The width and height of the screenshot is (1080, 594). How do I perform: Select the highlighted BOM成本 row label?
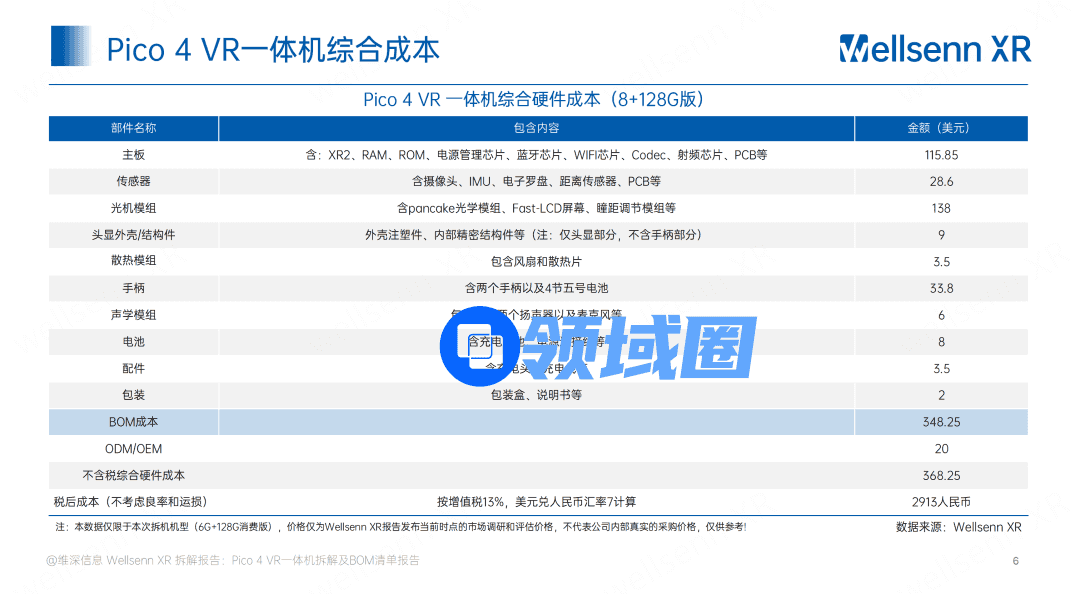point(133,422)
